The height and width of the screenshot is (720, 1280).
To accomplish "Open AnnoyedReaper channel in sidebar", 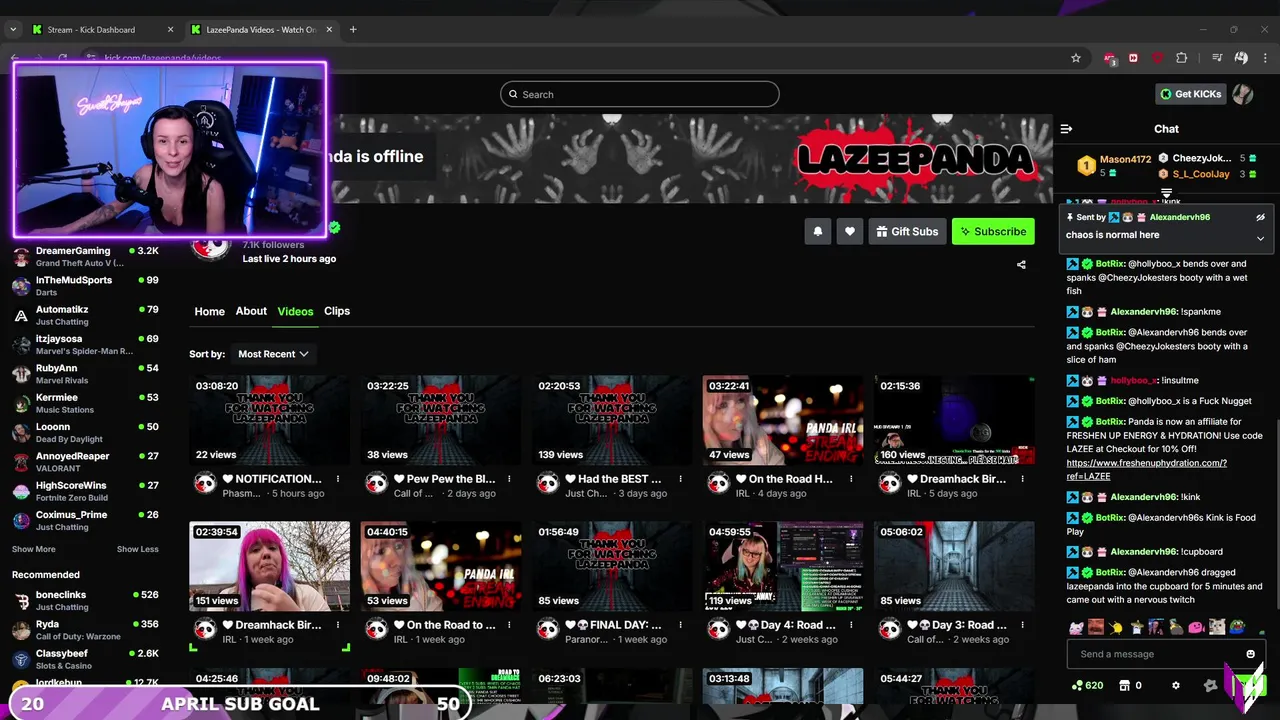I will pos(85,462).
